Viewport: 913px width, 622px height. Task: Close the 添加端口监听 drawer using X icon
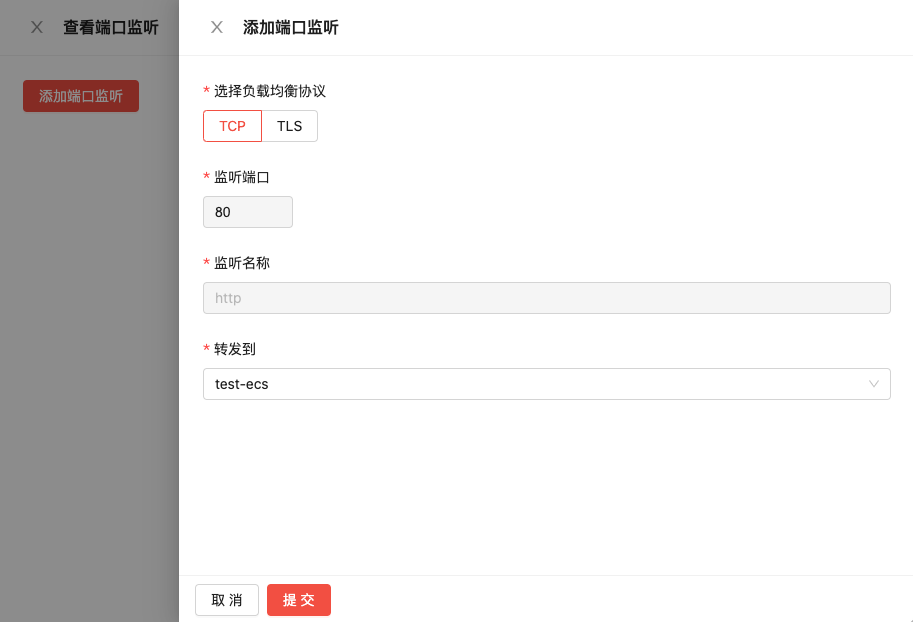[216, 27]
